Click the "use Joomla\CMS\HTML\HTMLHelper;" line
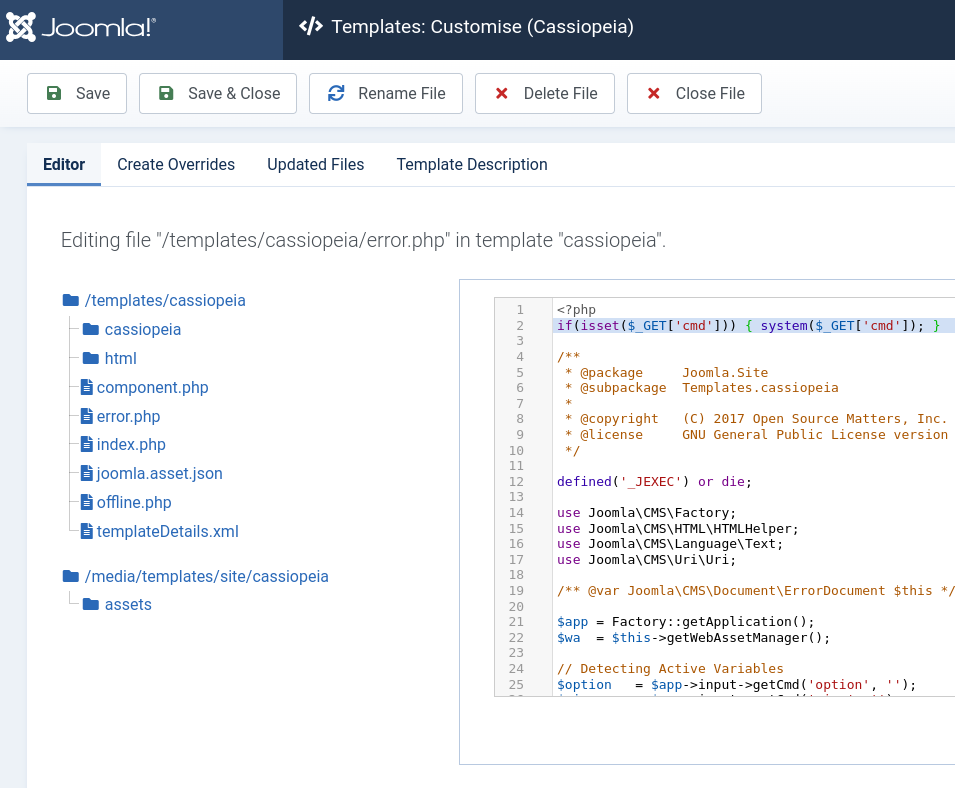955x788 pixels. tap(677, 529)
